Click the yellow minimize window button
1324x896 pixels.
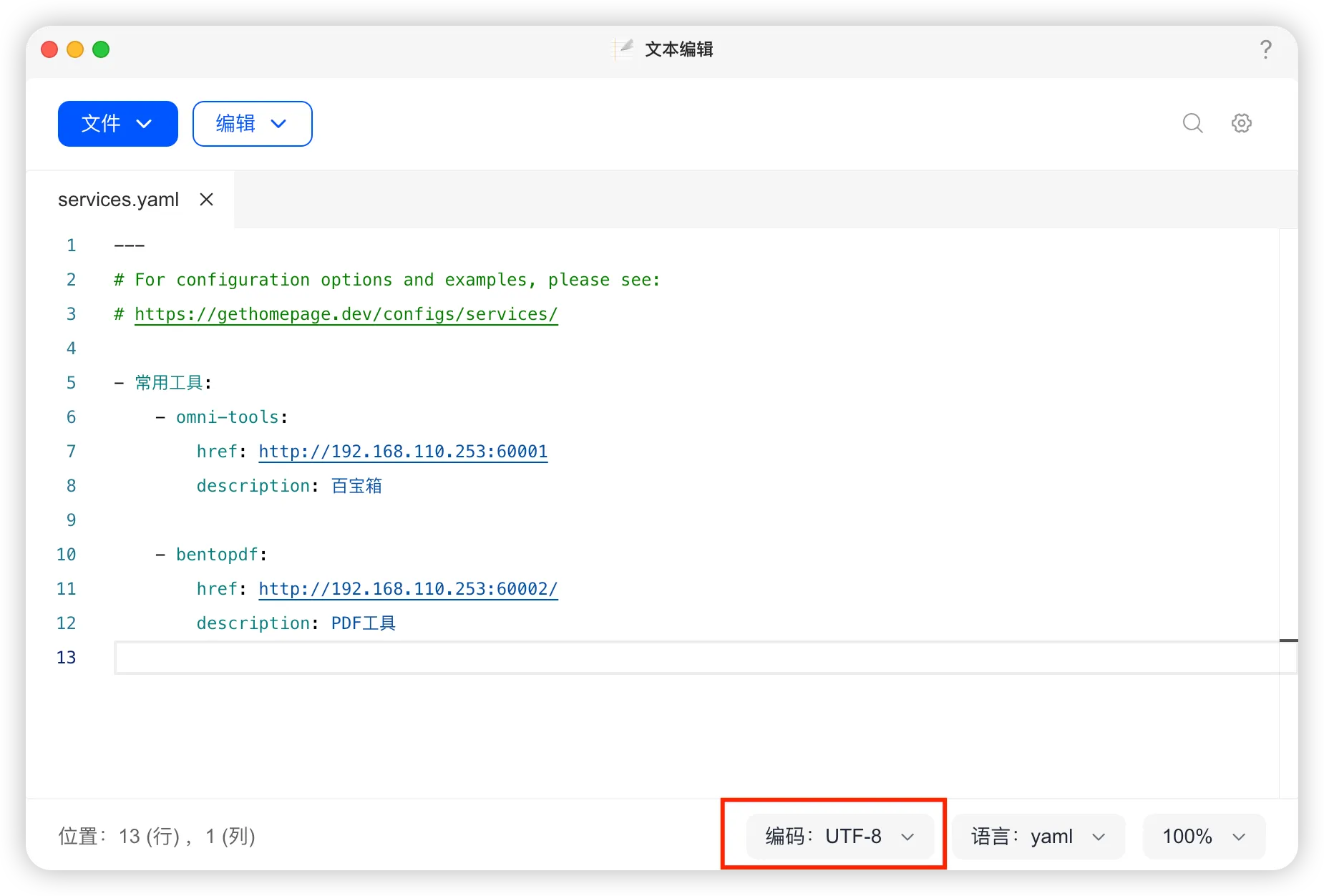[x=75, y=49]
